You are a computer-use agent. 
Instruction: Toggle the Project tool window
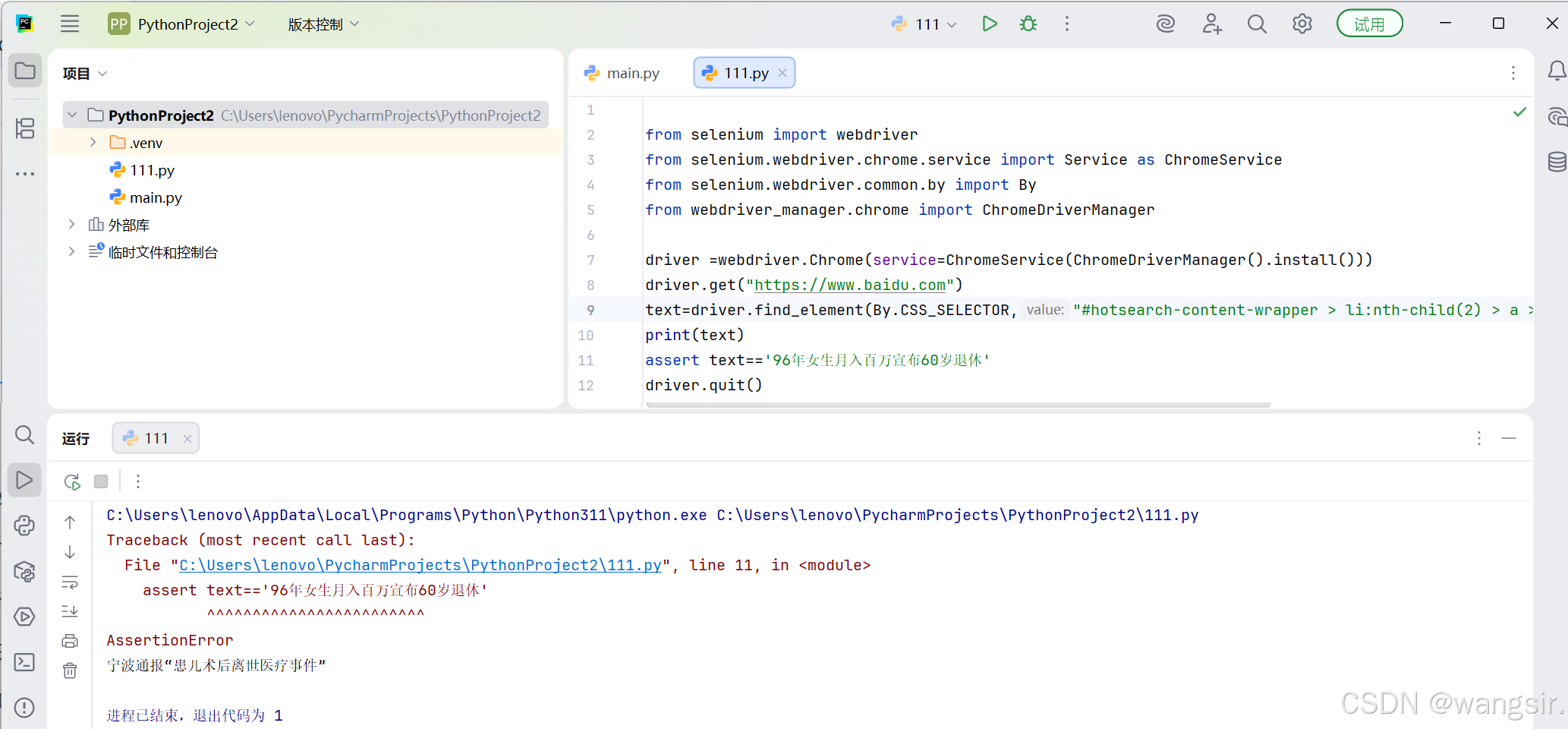click(x=24, y=71)
